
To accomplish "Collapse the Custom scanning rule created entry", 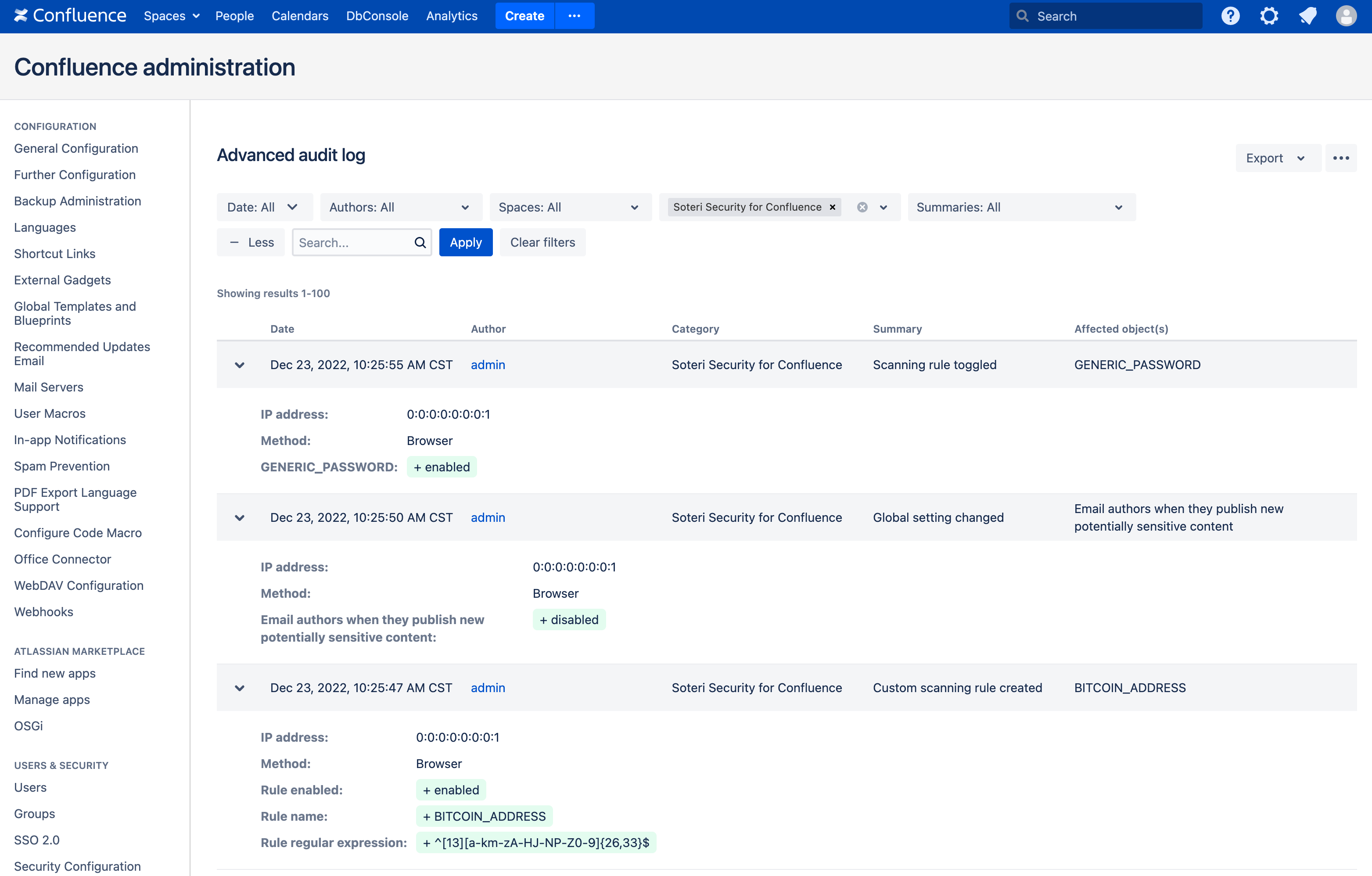I will (239, 688).
